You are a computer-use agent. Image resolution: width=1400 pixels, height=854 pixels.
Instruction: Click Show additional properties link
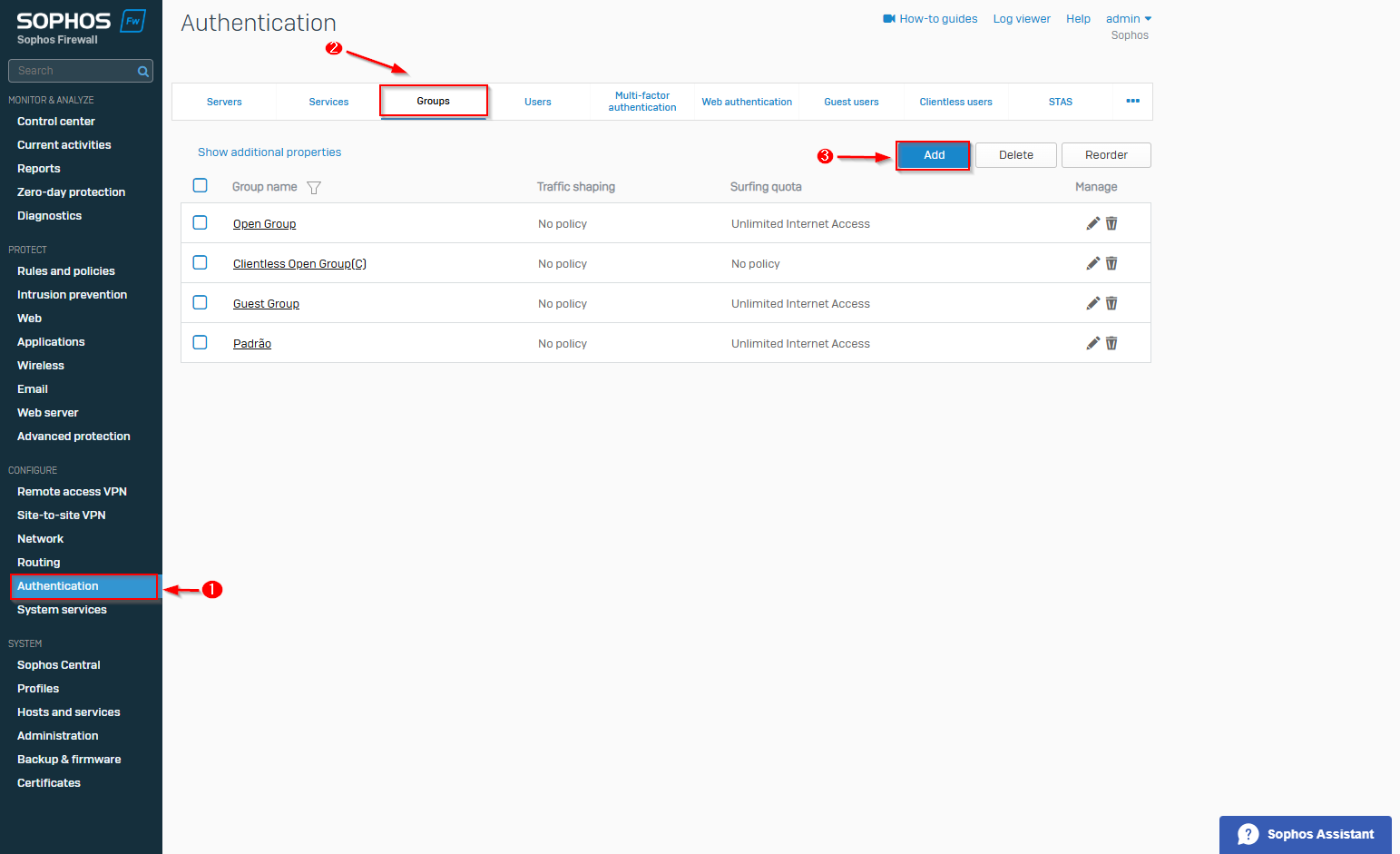269,152
